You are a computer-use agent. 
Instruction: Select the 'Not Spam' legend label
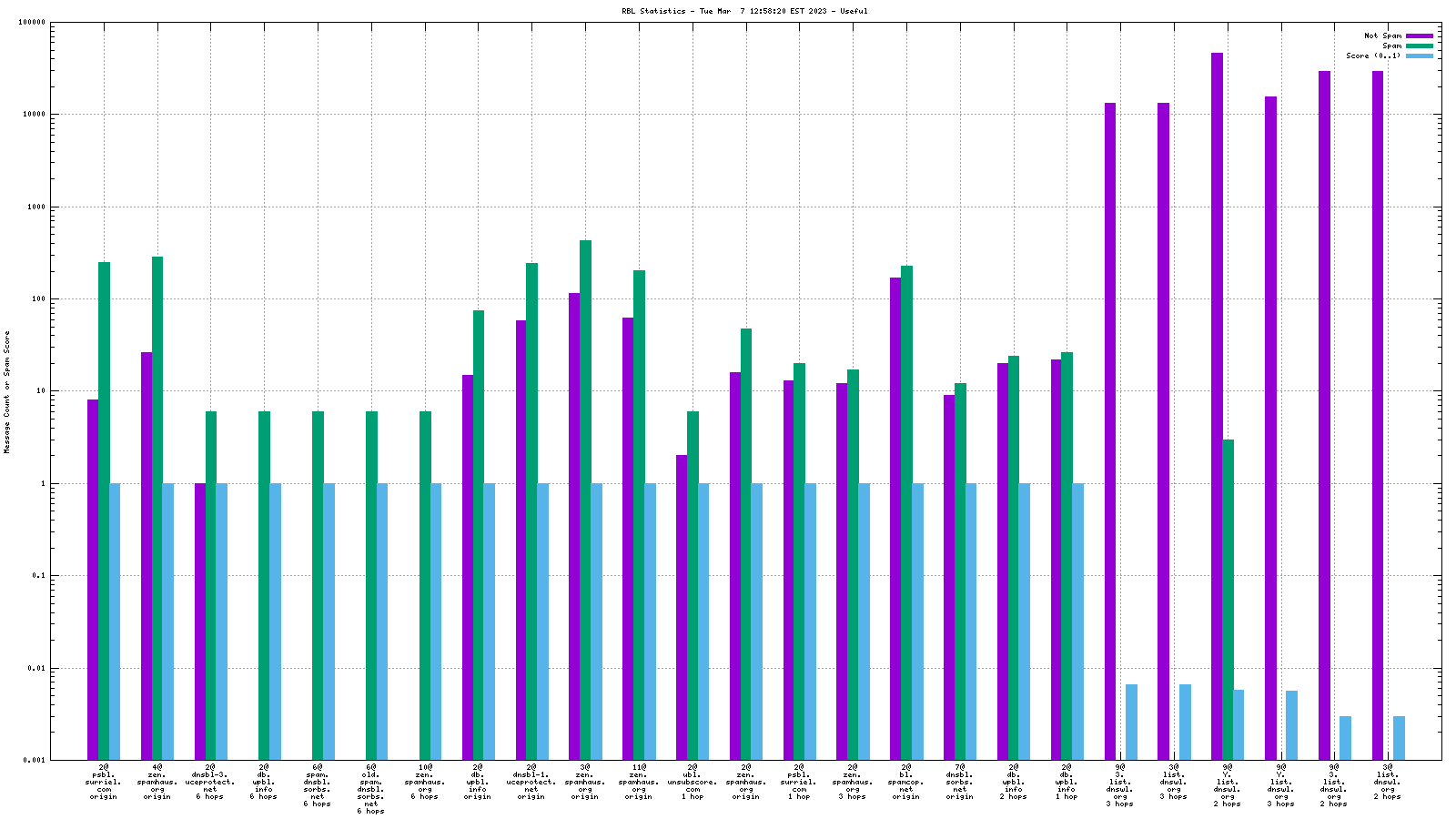coord(1381,35)
